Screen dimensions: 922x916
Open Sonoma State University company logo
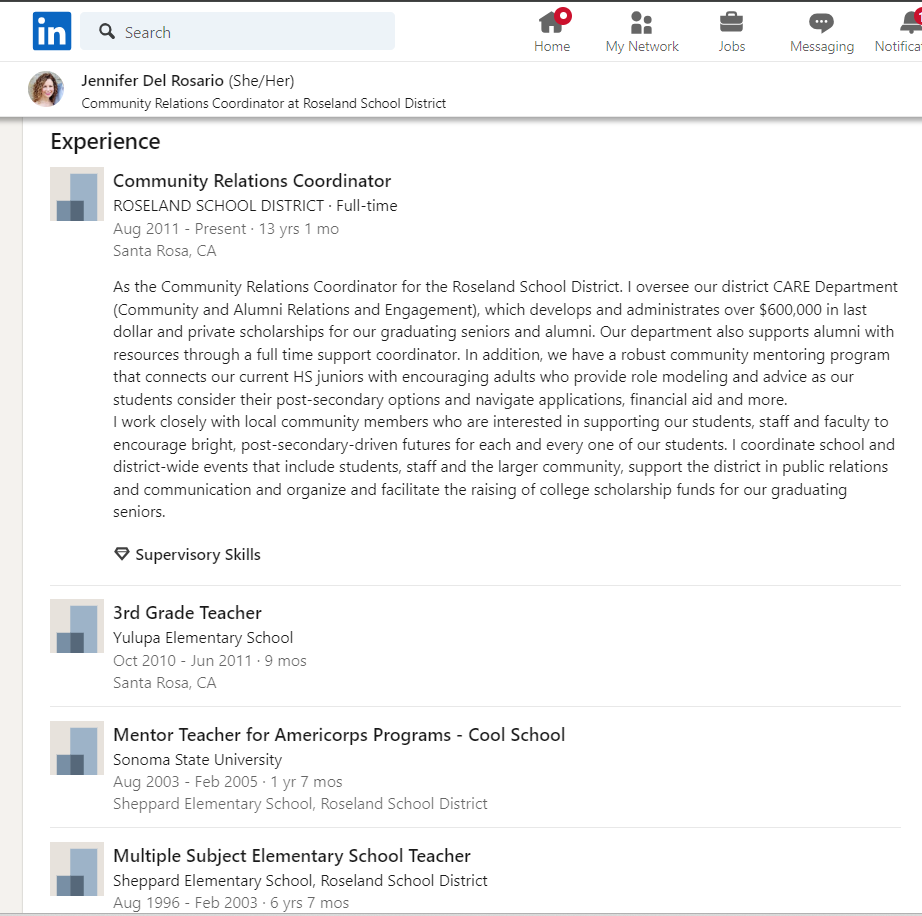[77, 748]
